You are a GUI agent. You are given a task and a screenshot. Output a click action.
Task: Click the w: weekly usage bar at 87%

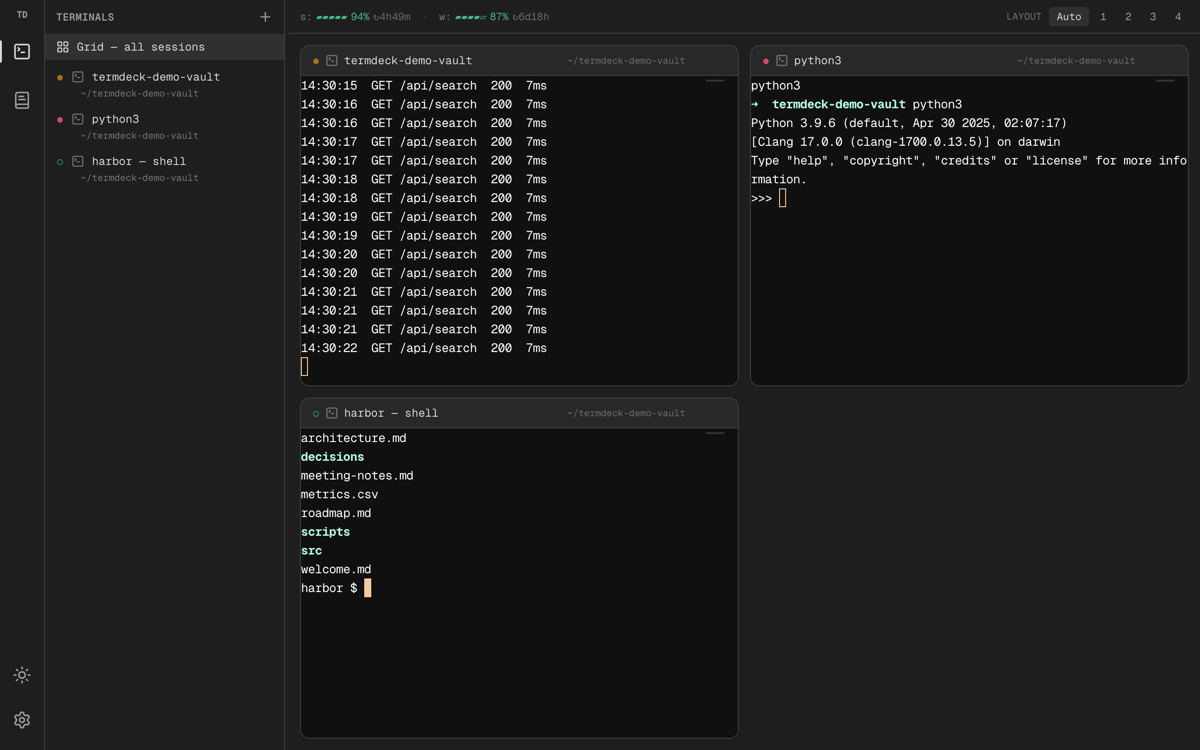point(470,17)
